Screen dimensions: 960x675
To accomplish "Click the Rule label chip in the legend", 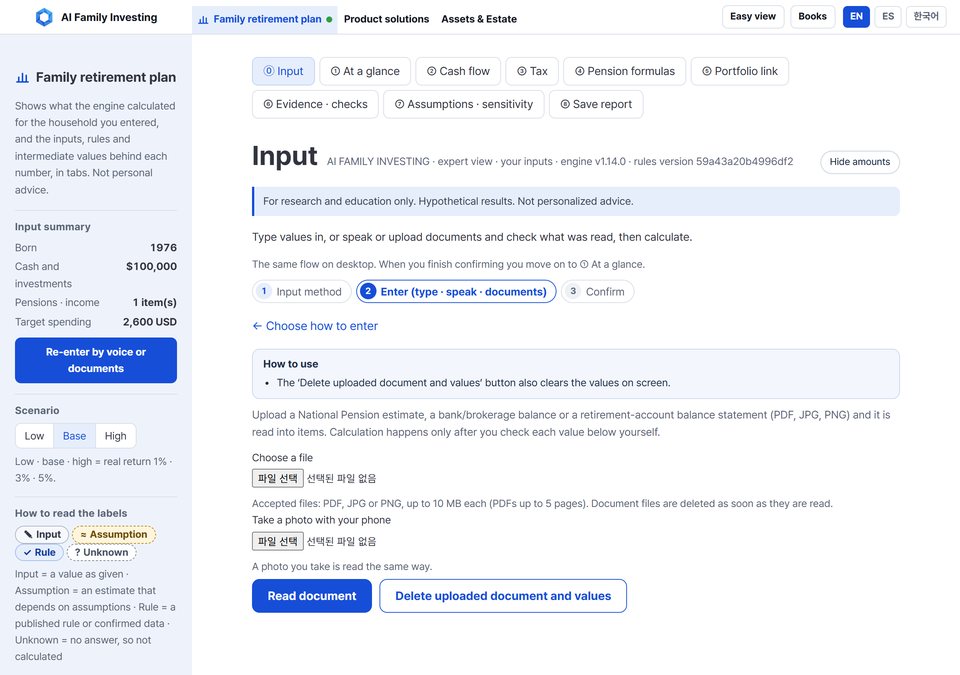I will click(39, 552).
